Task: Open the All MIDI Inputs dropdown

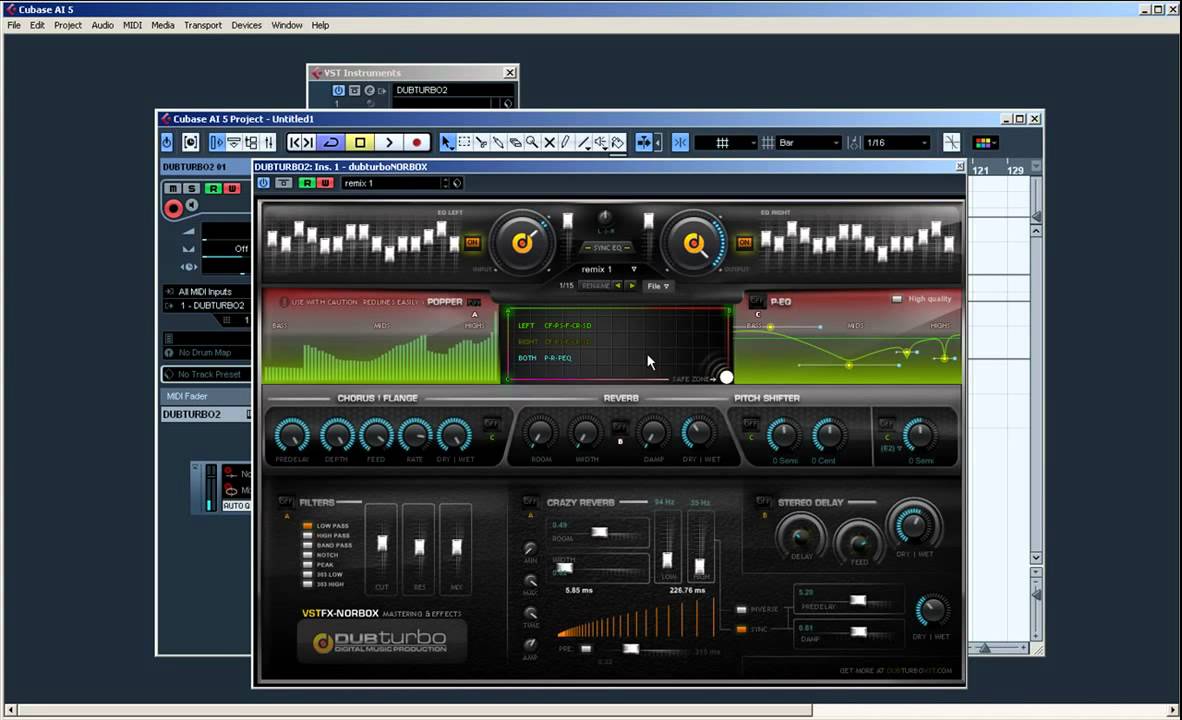Action: 207,292
